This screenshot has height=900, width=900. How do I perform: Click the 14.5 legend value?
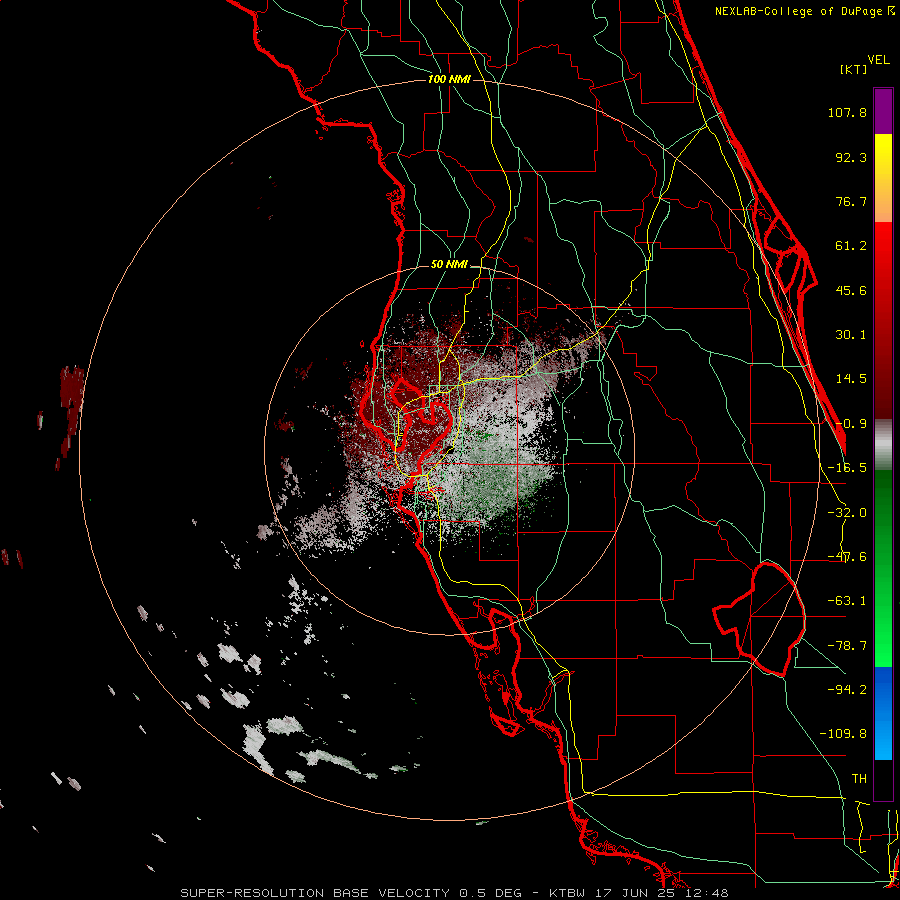click(x=851, y=379)
